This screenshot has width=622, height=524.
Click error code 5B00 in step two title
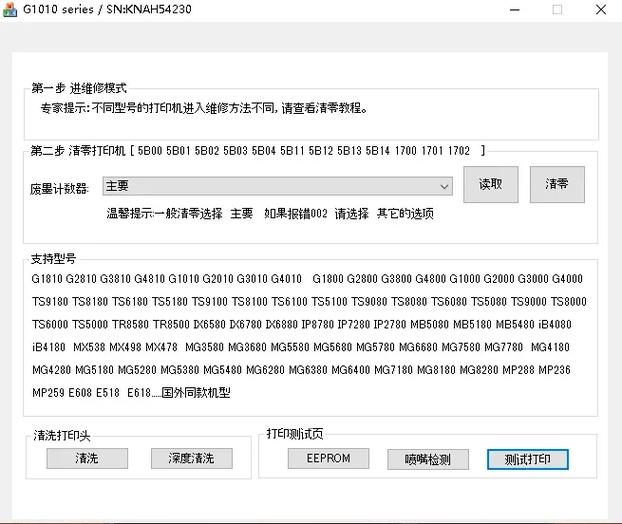[150, 151]
